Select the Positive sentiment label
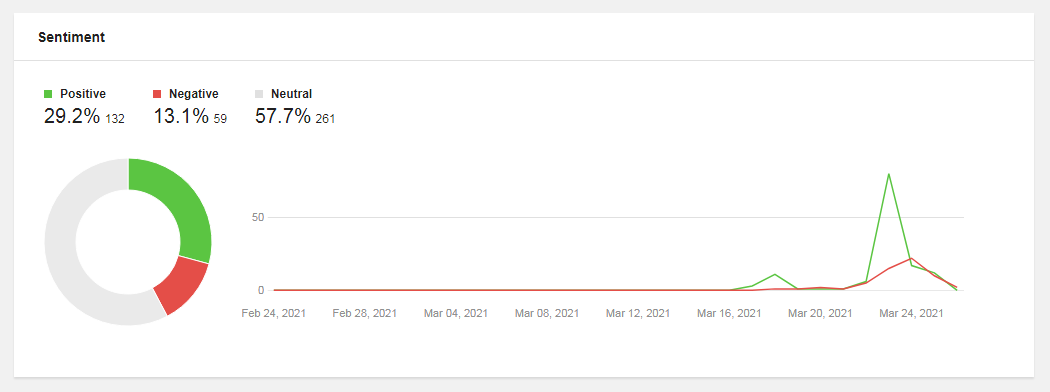Screen dimensions: 1050x392 point(83,94)
